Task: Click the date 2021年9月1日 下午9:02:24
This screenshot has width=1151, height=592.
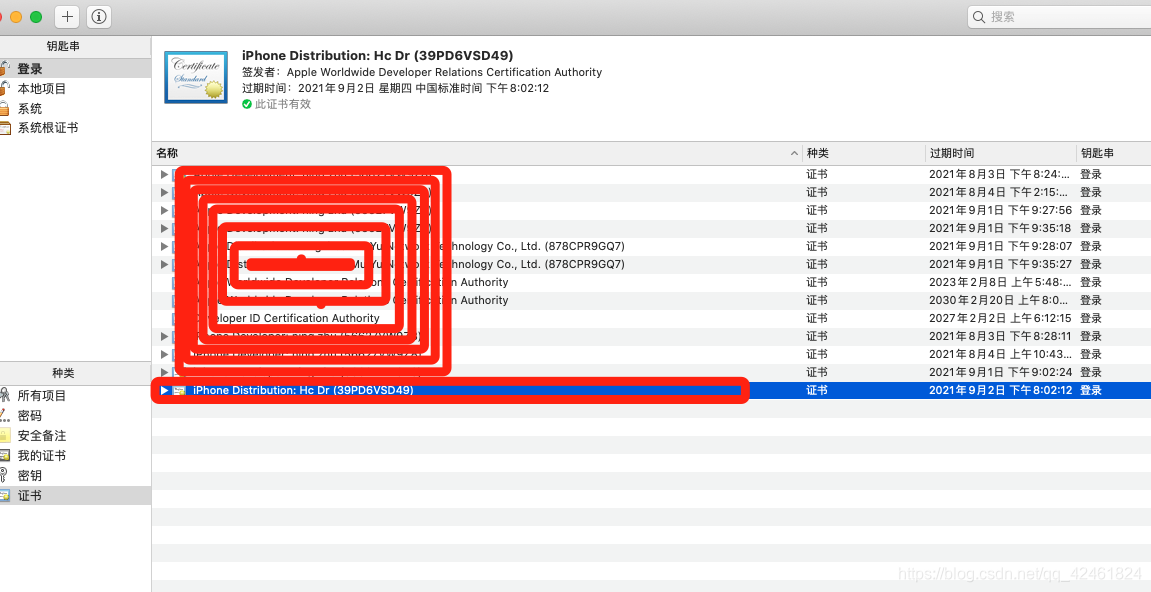Action: 1001,372
